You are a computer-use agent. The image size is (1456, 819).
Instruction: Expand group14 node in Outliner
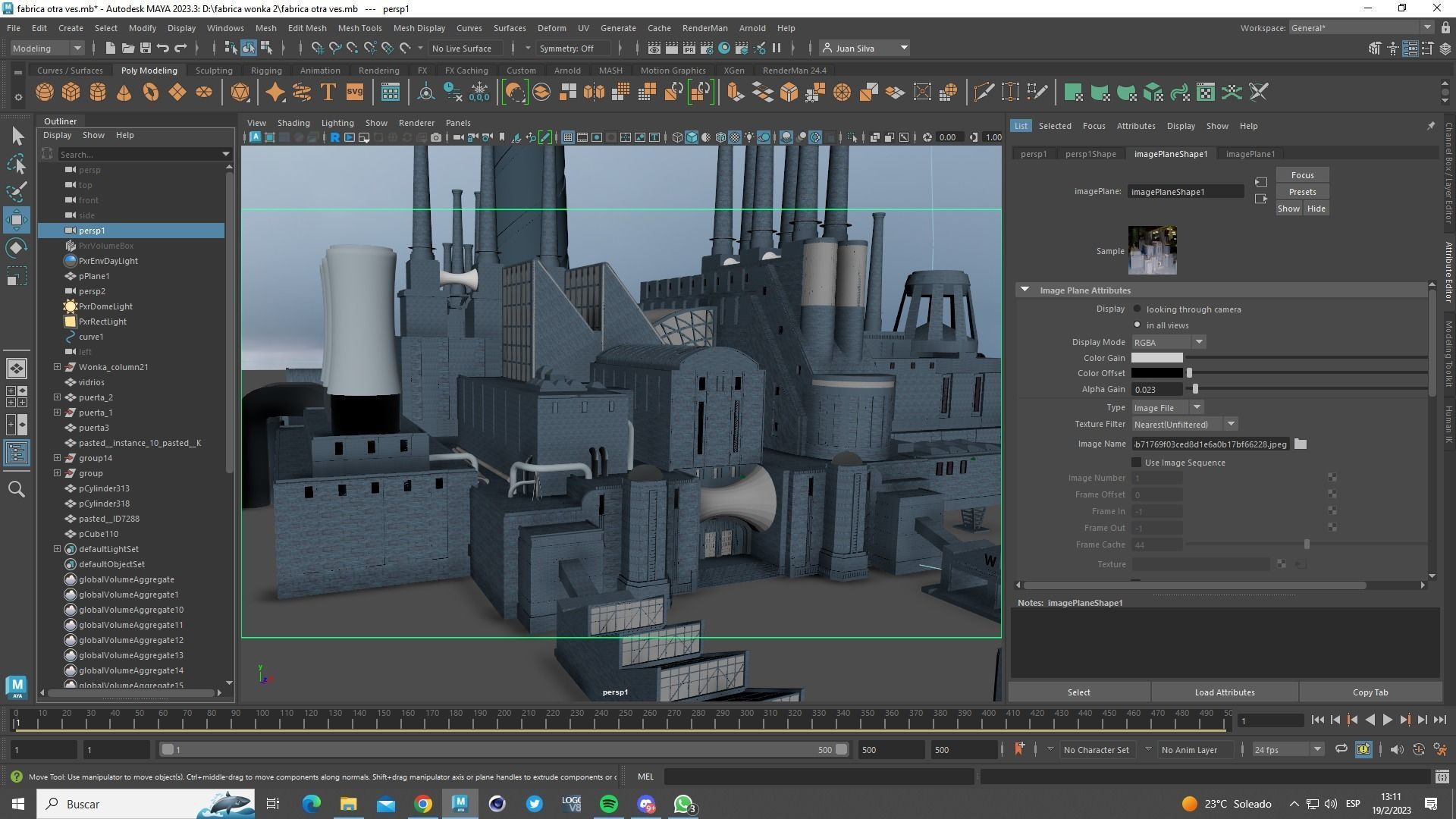point(57,458)
